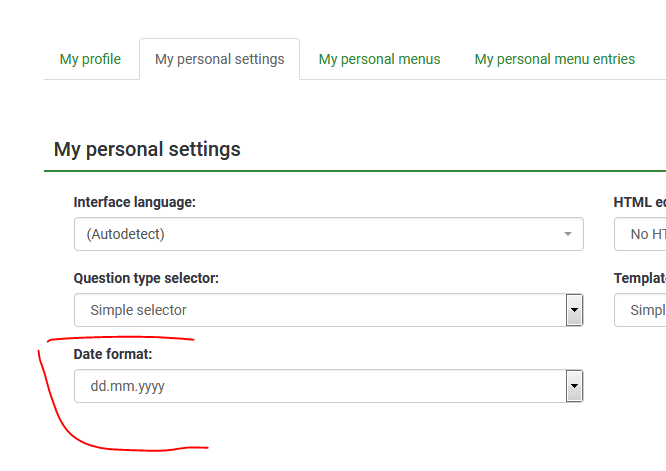Go to My personal menu entries tab

click(x=554, y=59)
